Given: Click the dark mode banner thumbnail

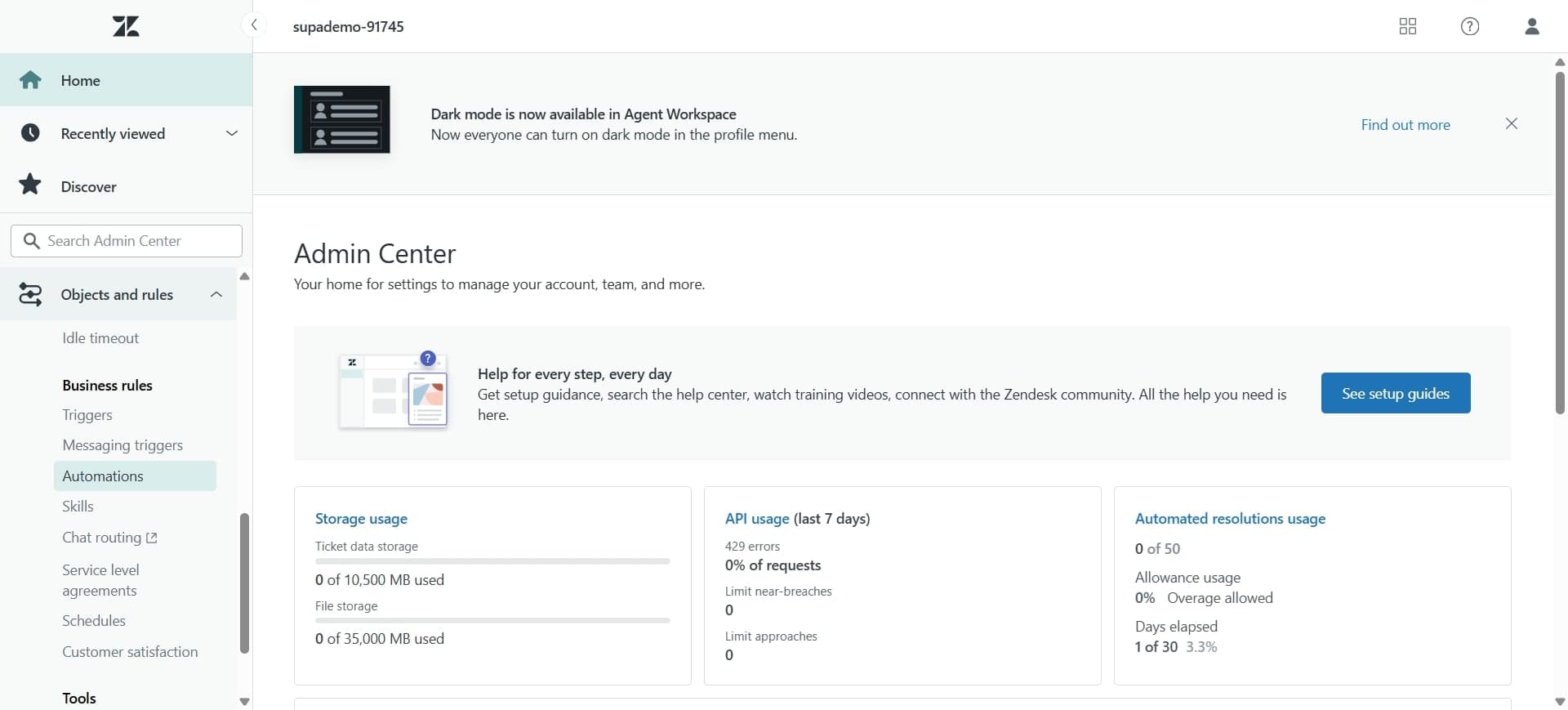Looking at the screenshot, I should (x=341, y=119).
